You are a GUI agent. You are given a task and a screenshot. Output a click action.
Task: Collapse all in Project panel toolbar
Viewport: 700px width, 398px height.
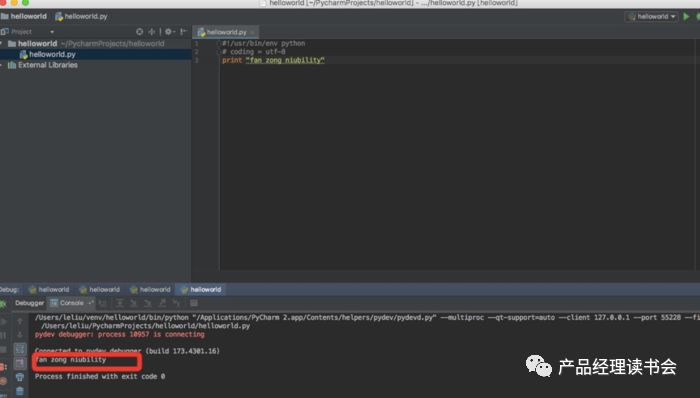(x=152, y=32)
